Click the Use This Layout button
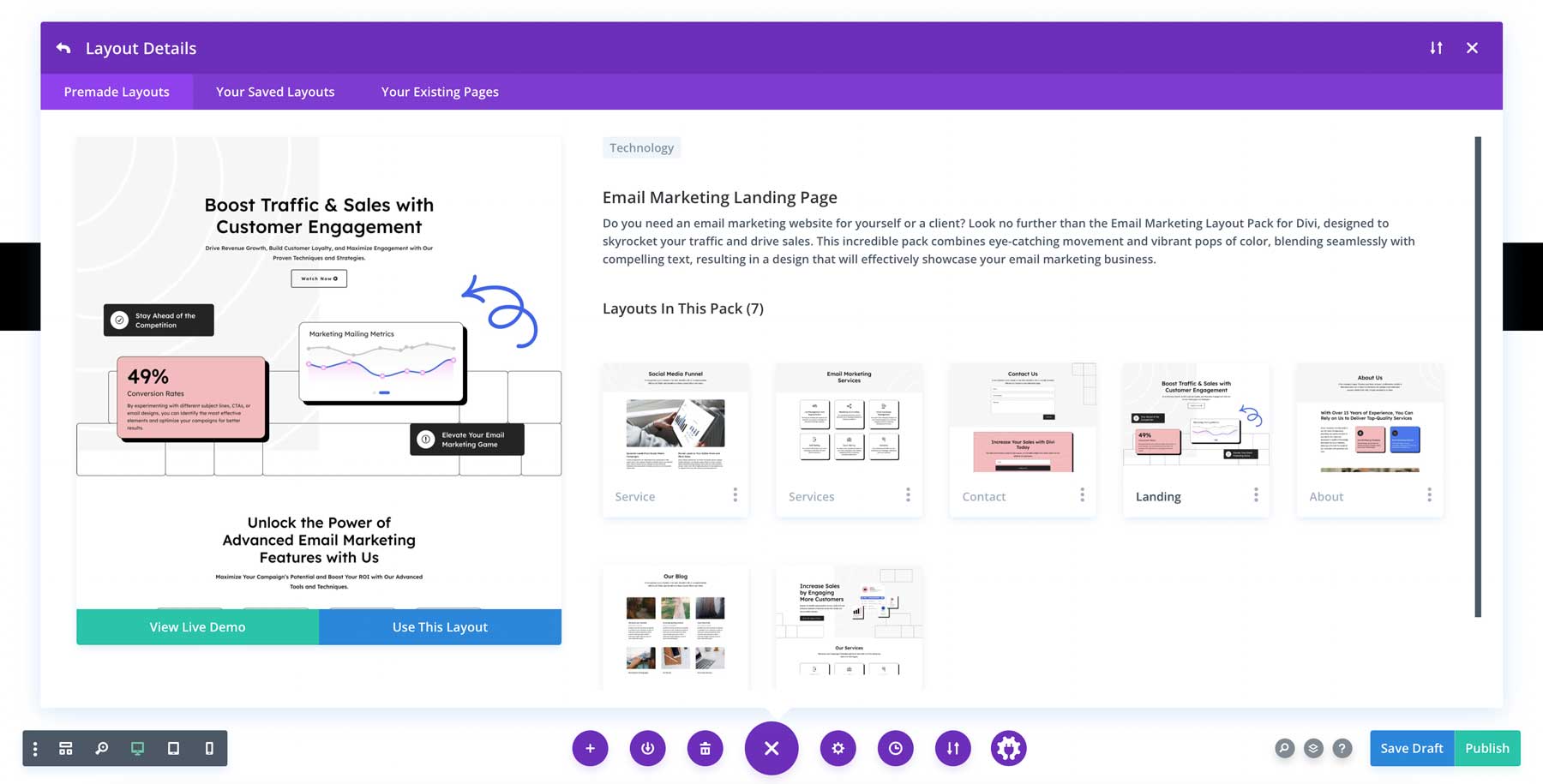 [x=440, y=626]
